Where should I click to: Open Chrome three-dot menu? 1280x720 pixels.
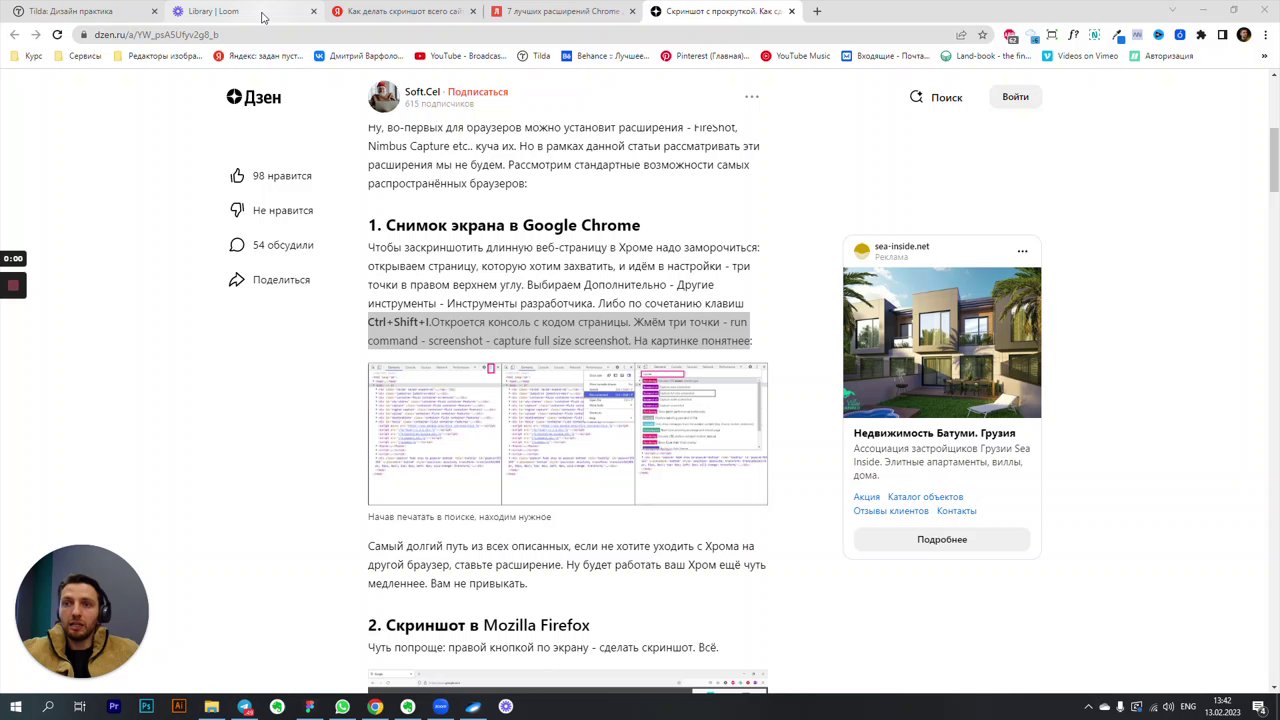pyautogui.click(x=1266, y=34)
